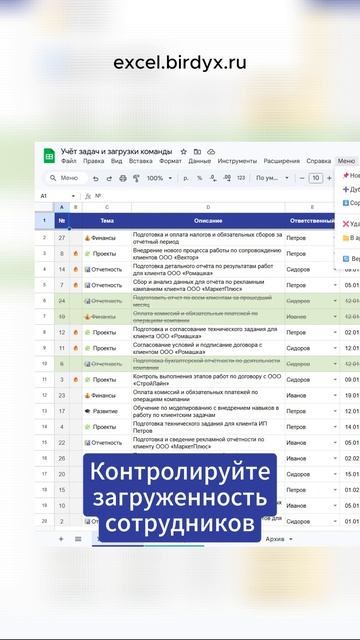360x640 pixels.
Task: Click the formula bar containing №
Action: (220, 196)
